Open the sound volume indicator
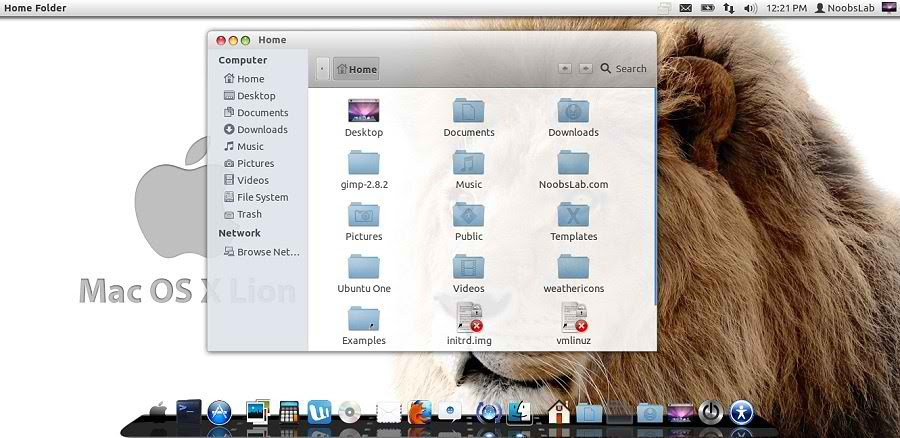 pos(750,8)
